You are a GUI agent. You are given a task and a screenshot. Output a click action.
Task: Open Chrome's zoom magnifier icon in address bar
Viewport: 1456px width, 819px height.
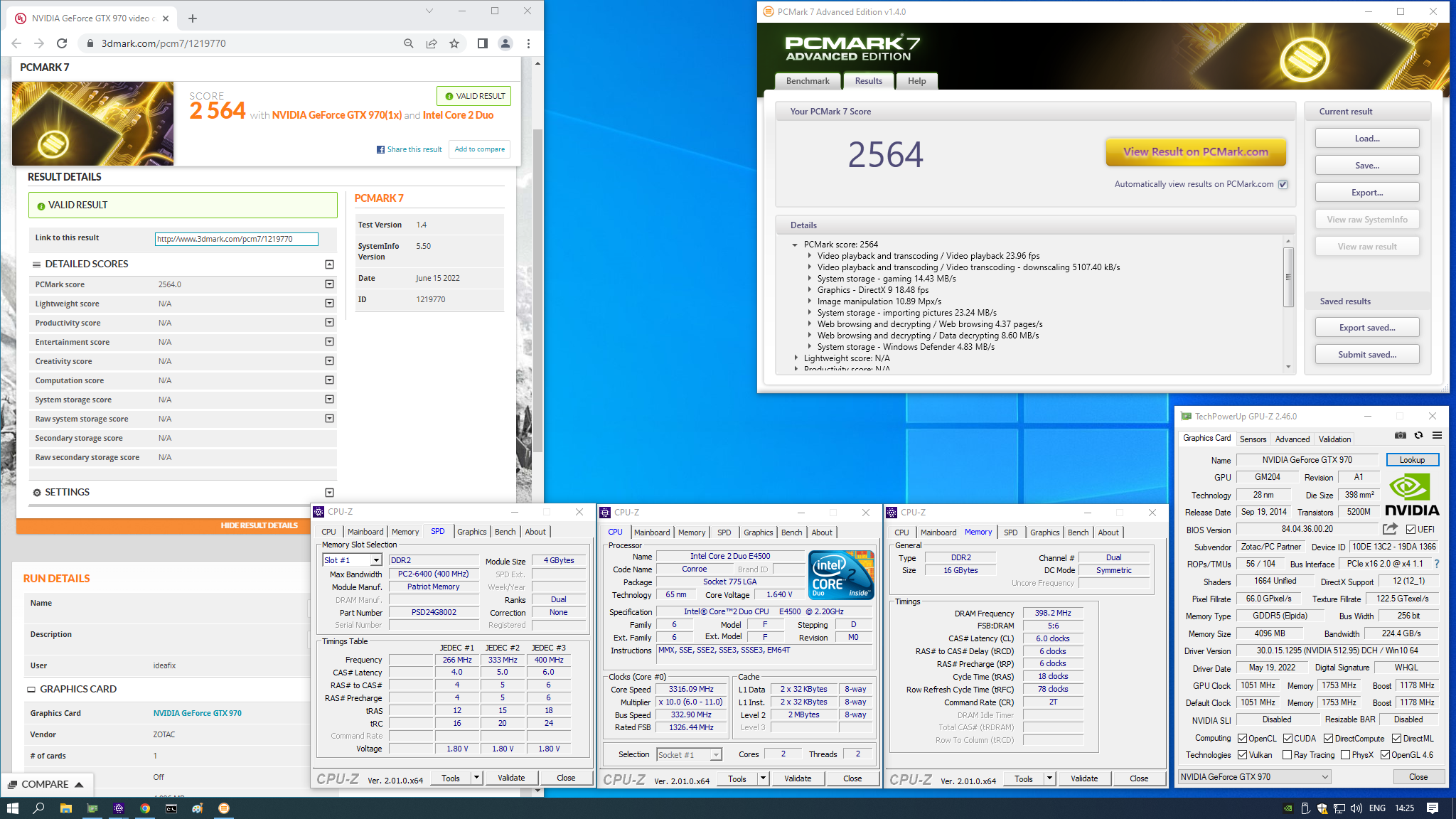pos(409,43)
